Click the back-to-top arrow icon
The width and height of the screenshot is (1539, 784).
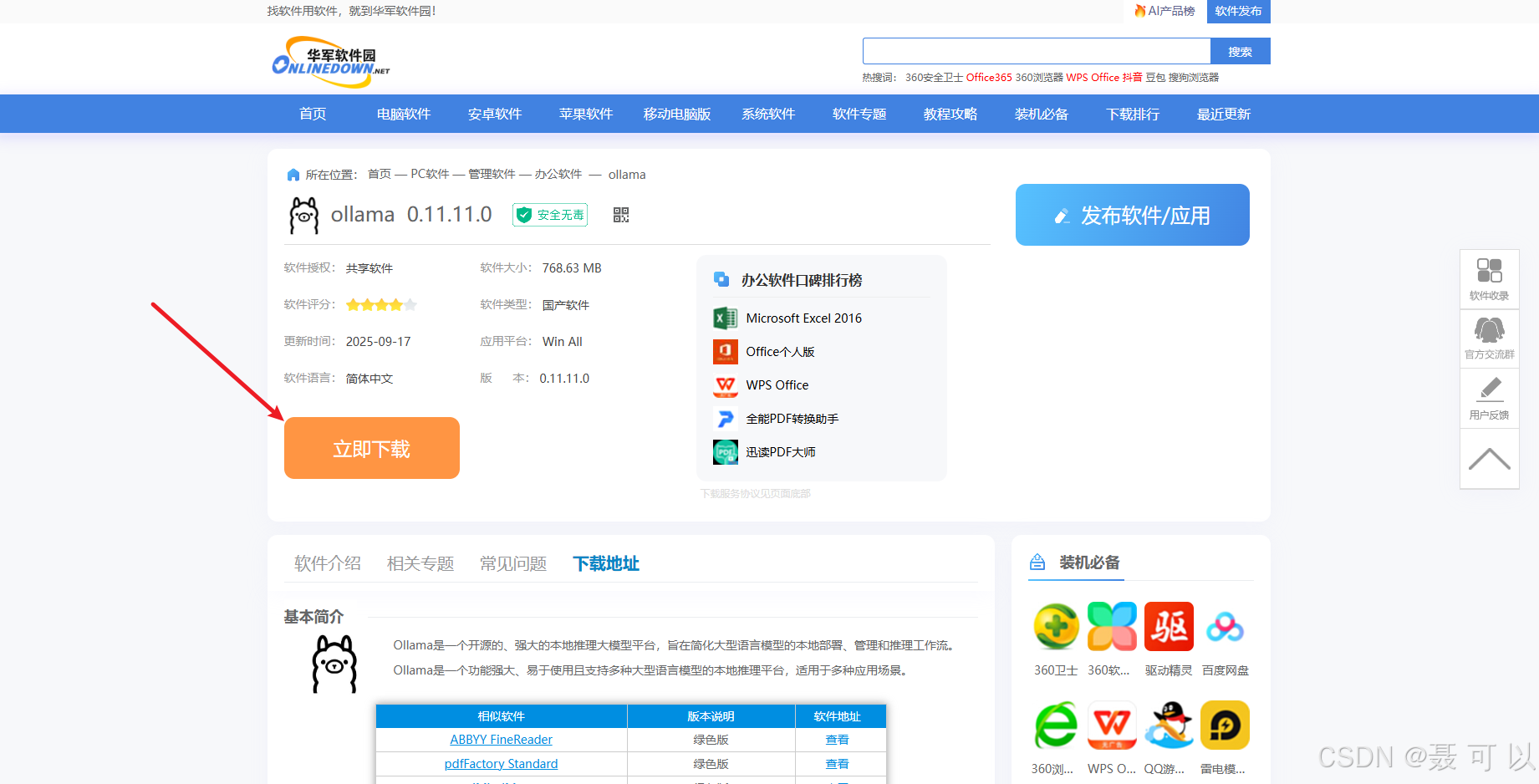(x=1489, y=459)
